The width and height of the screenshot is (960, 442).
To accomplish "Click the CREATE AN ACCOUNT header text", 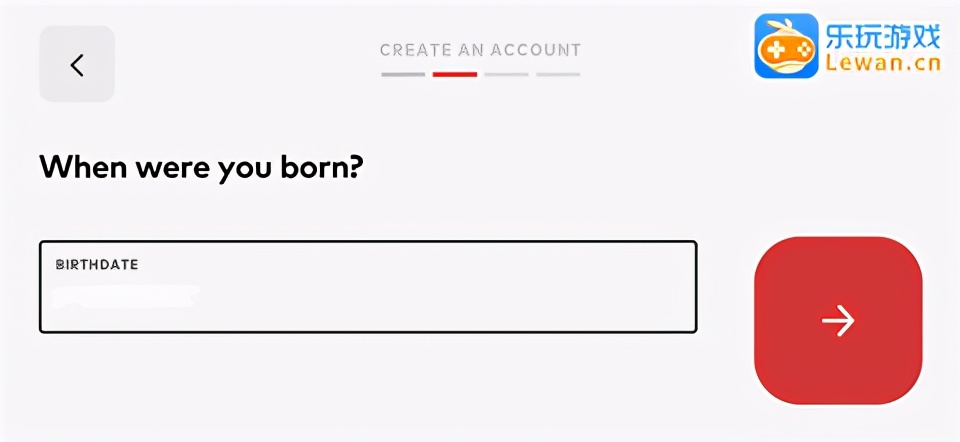I will [x=480, y=50].
